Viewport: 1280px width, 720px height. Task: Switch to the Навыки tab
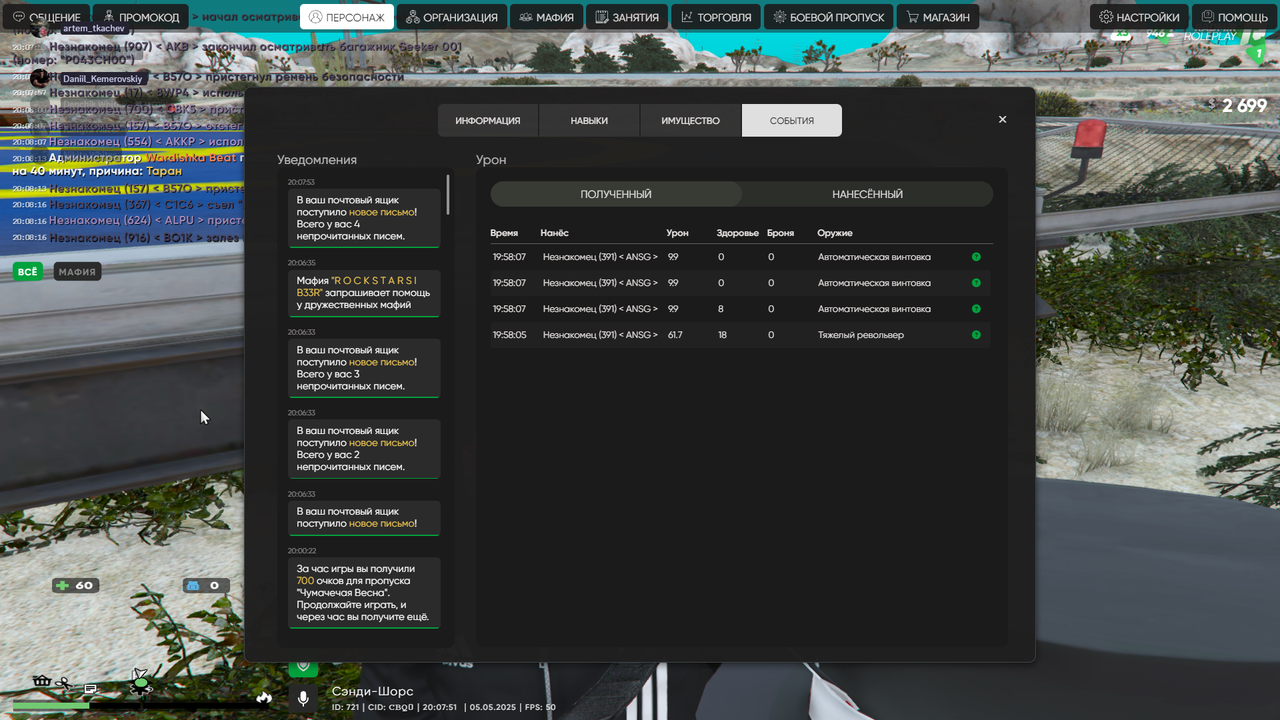click(x=589, y=120)
